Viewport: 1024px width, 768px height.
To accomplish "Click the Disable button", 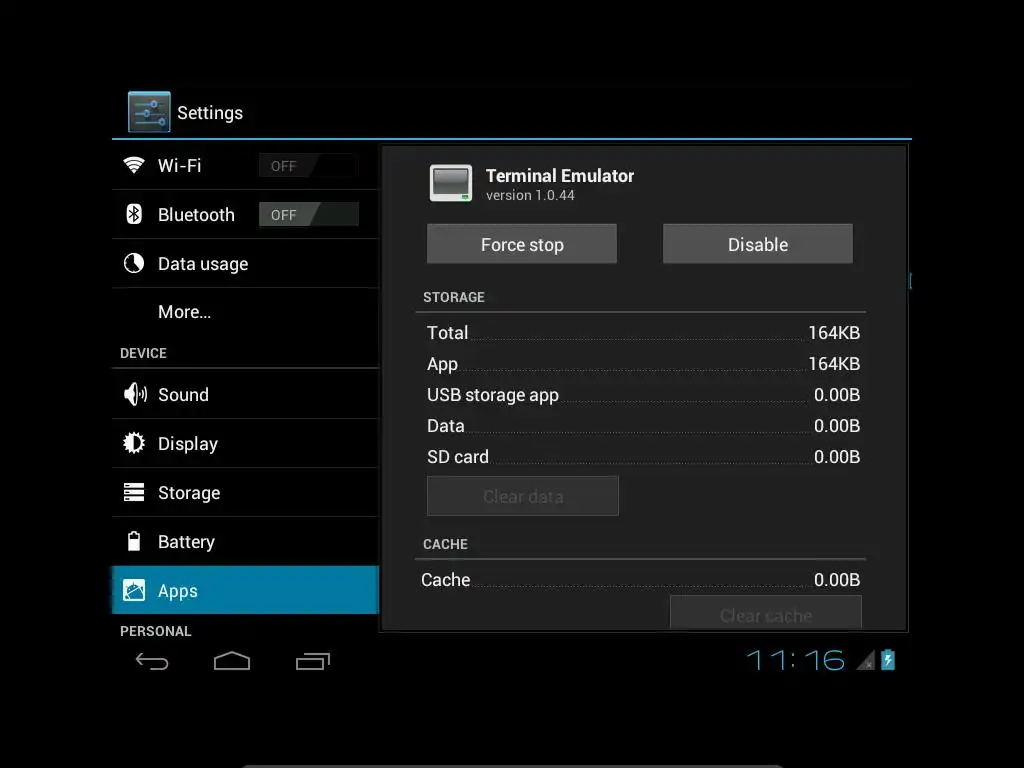I will tap(758, 244).
